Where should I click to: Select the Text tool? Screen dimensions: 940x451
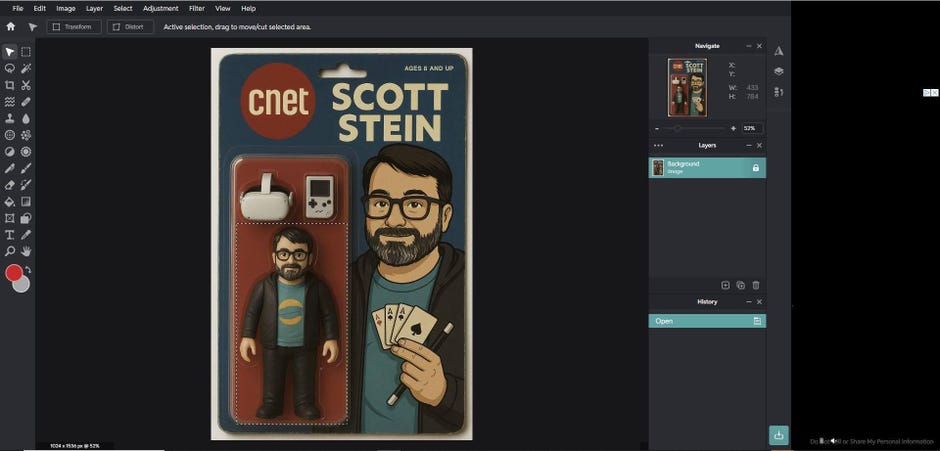click(x=10, y=234)
